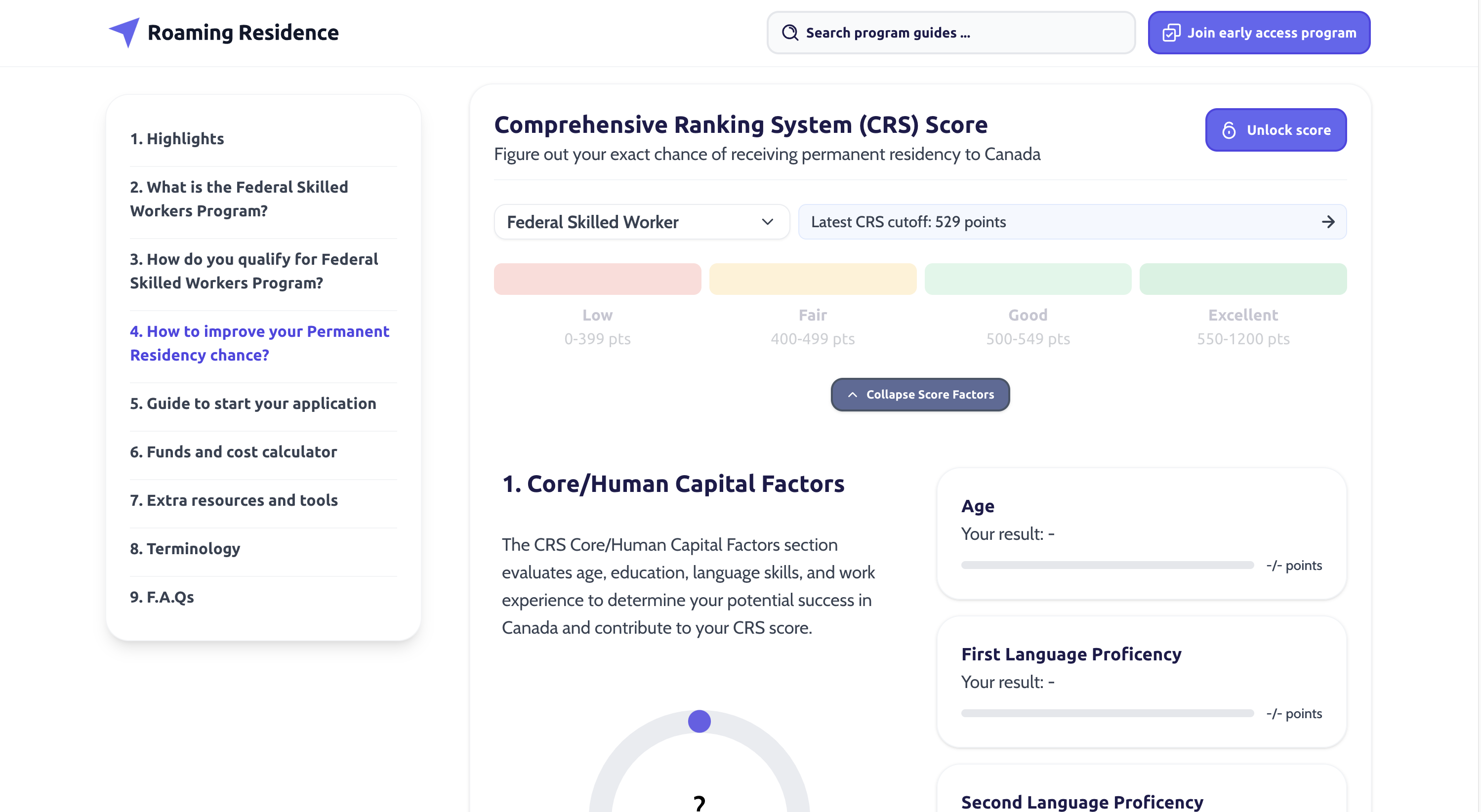Click Join early access program button

point(1259,33)
